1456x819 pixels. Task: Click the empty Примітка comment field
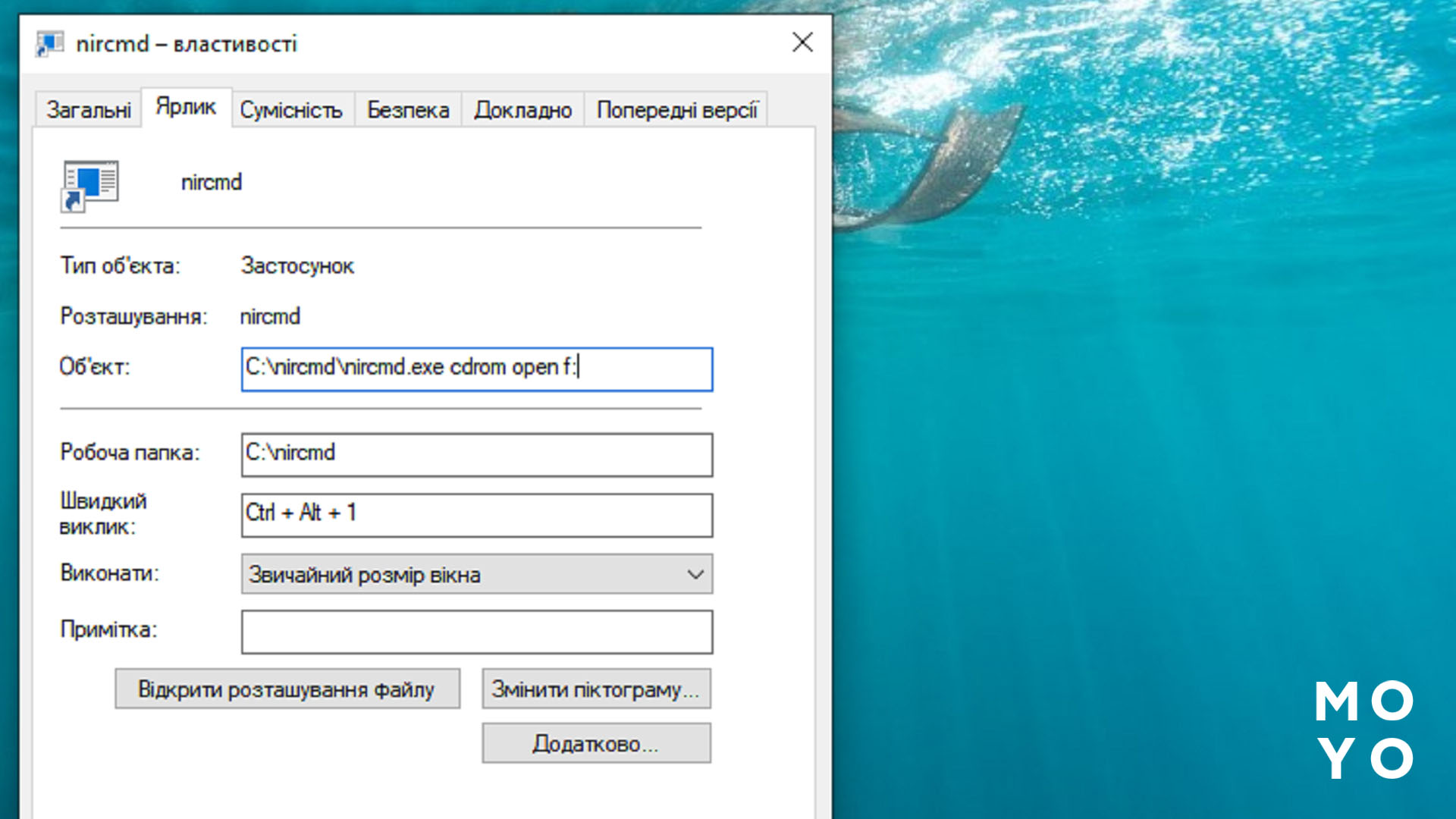pos(477,632)
